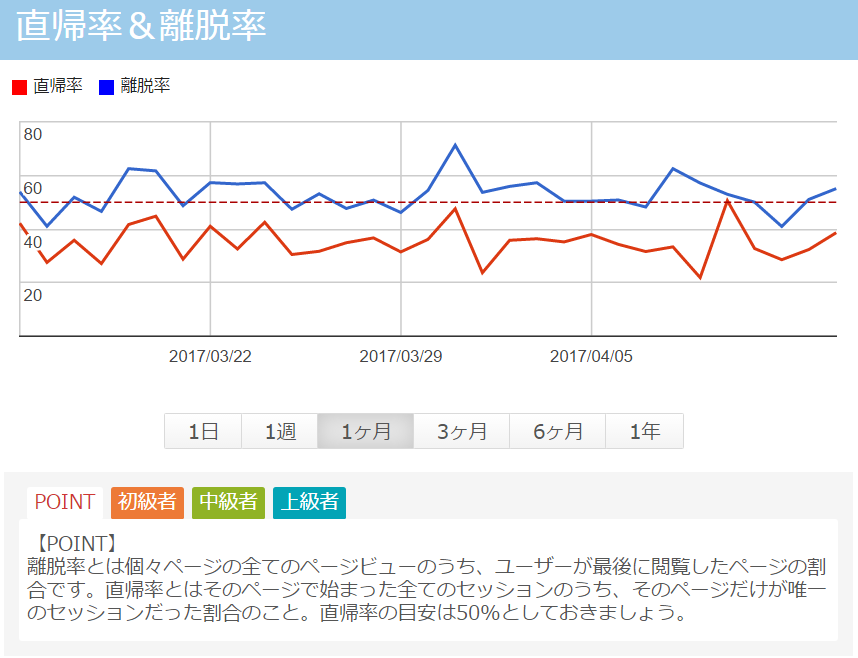The image size is (858, 658).
Task: Go to the 上級者 tab
Action: 309,502
